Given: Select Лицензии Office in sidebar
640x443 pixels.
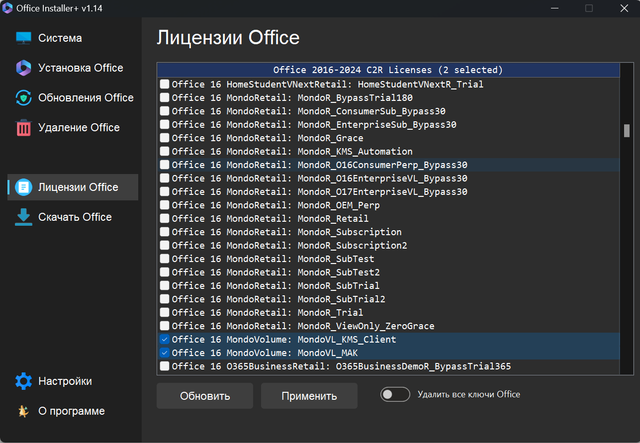Looking at the screenshot, I should [73, 187].
